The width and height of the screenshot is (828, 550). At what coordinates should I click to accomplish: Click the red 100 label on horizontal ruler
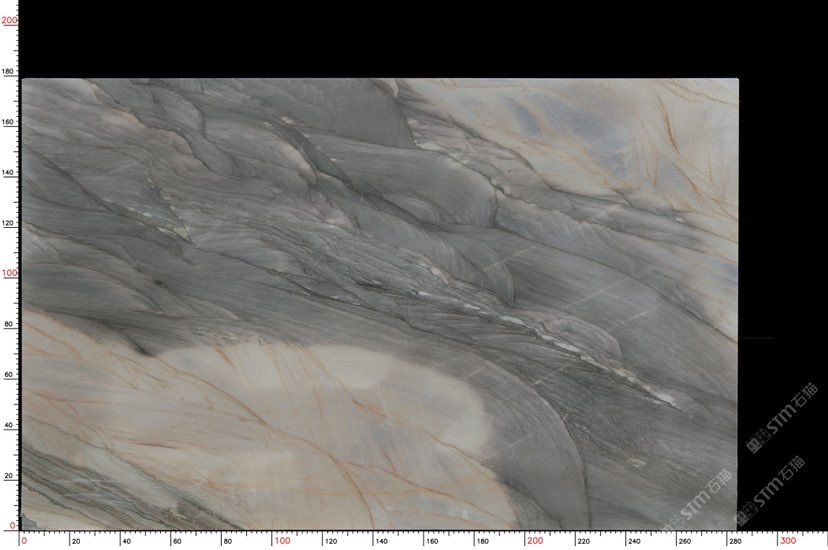click(281, 541)
